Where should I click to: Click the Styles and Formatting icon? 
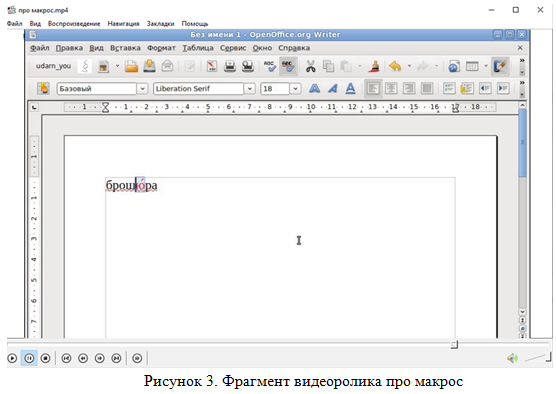click(x=43, y=88)
